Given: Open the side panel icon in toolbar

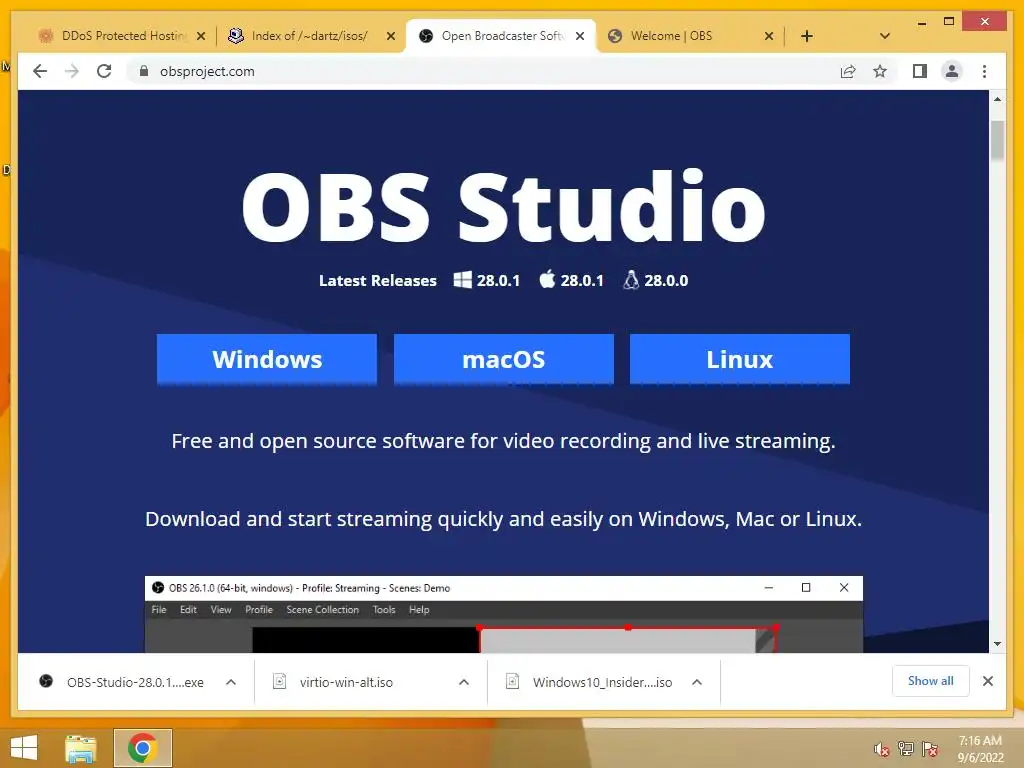Looking at the screenshot, I should pyautogui.click(x=920, y=71).
